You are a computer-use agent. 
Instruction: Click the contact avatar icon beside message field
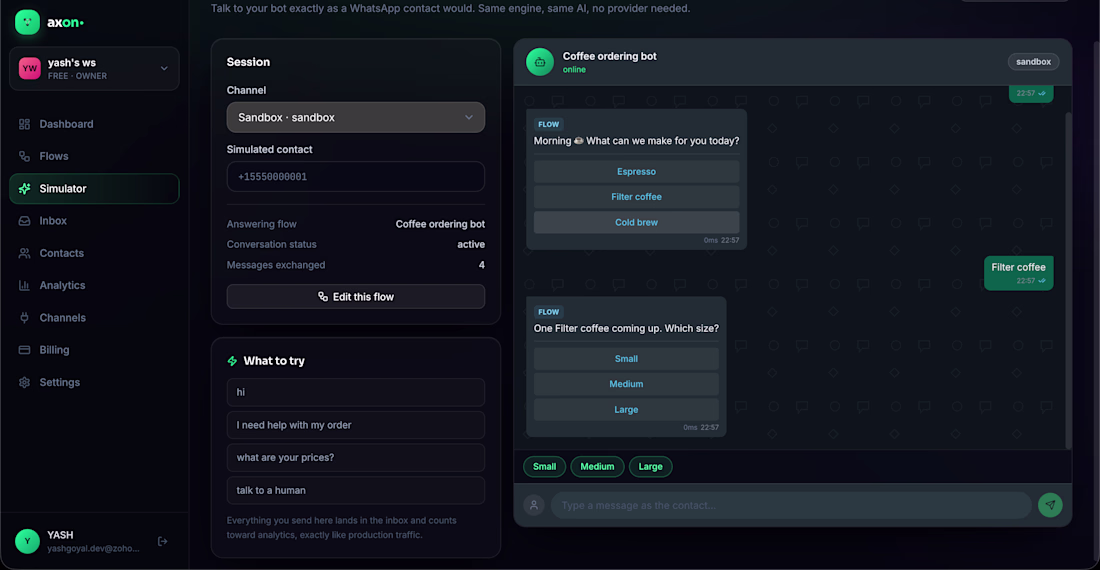[x=534, y=505]
